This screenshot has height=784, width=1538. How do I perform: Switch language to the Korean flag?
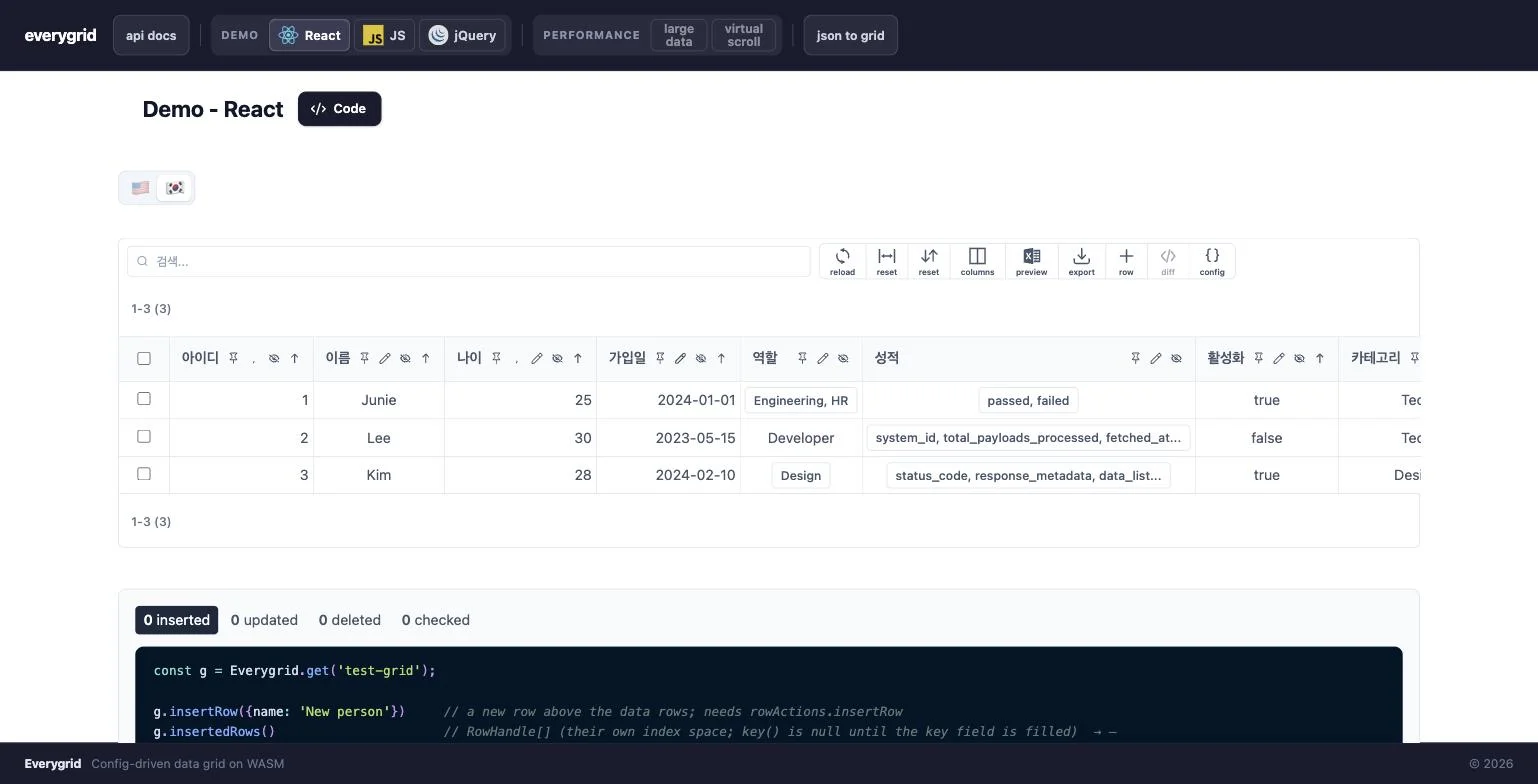(174, 188)
